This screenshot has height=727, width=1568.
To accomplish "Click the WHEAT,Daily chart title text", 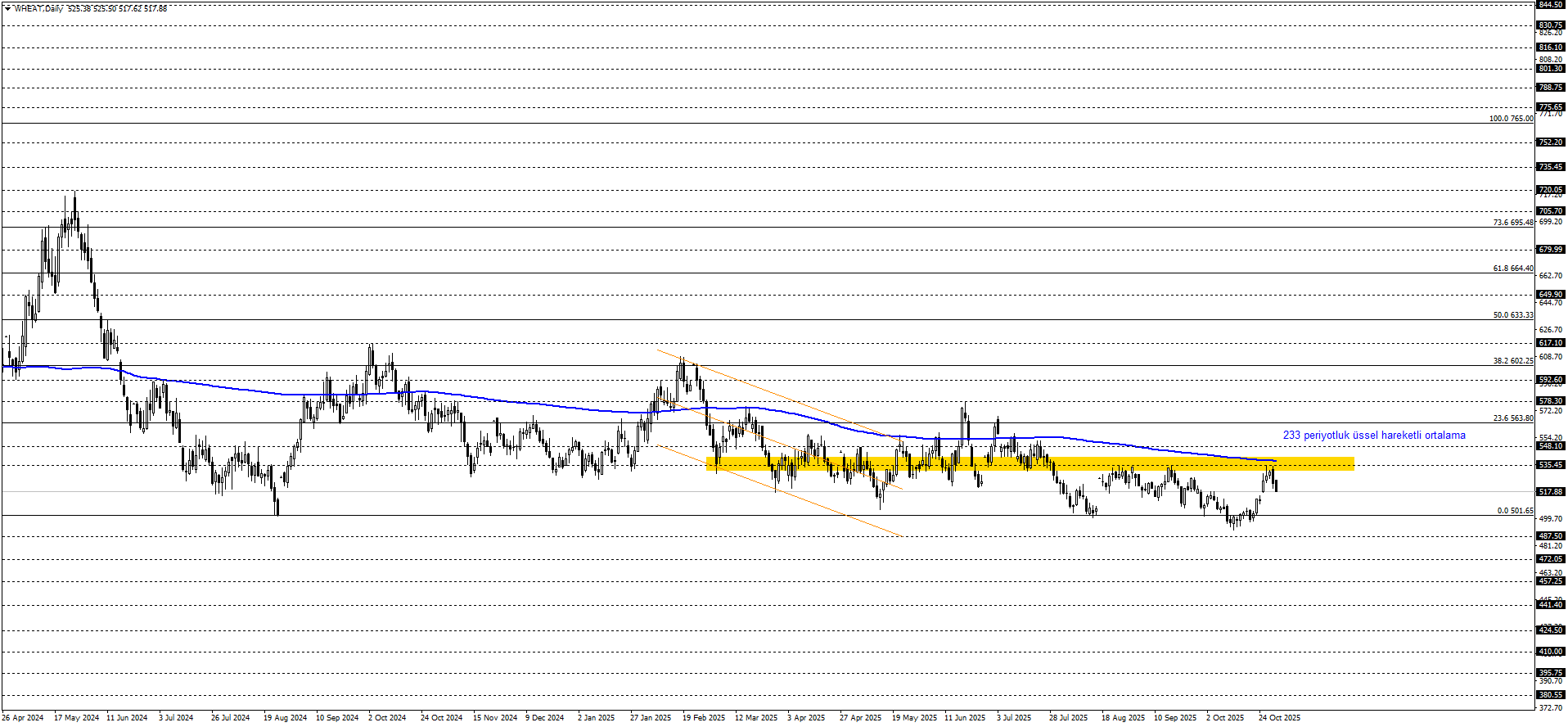I will point(39,8).
